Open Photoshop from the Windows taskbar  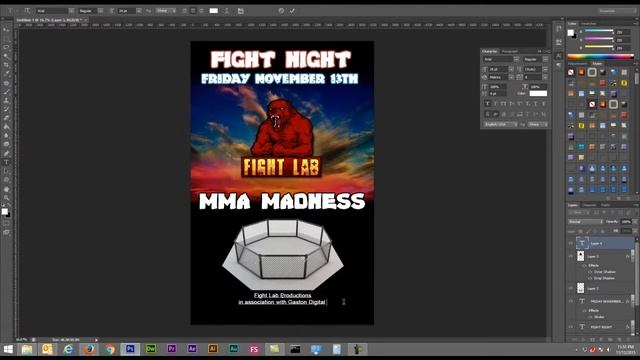[130, 349]
